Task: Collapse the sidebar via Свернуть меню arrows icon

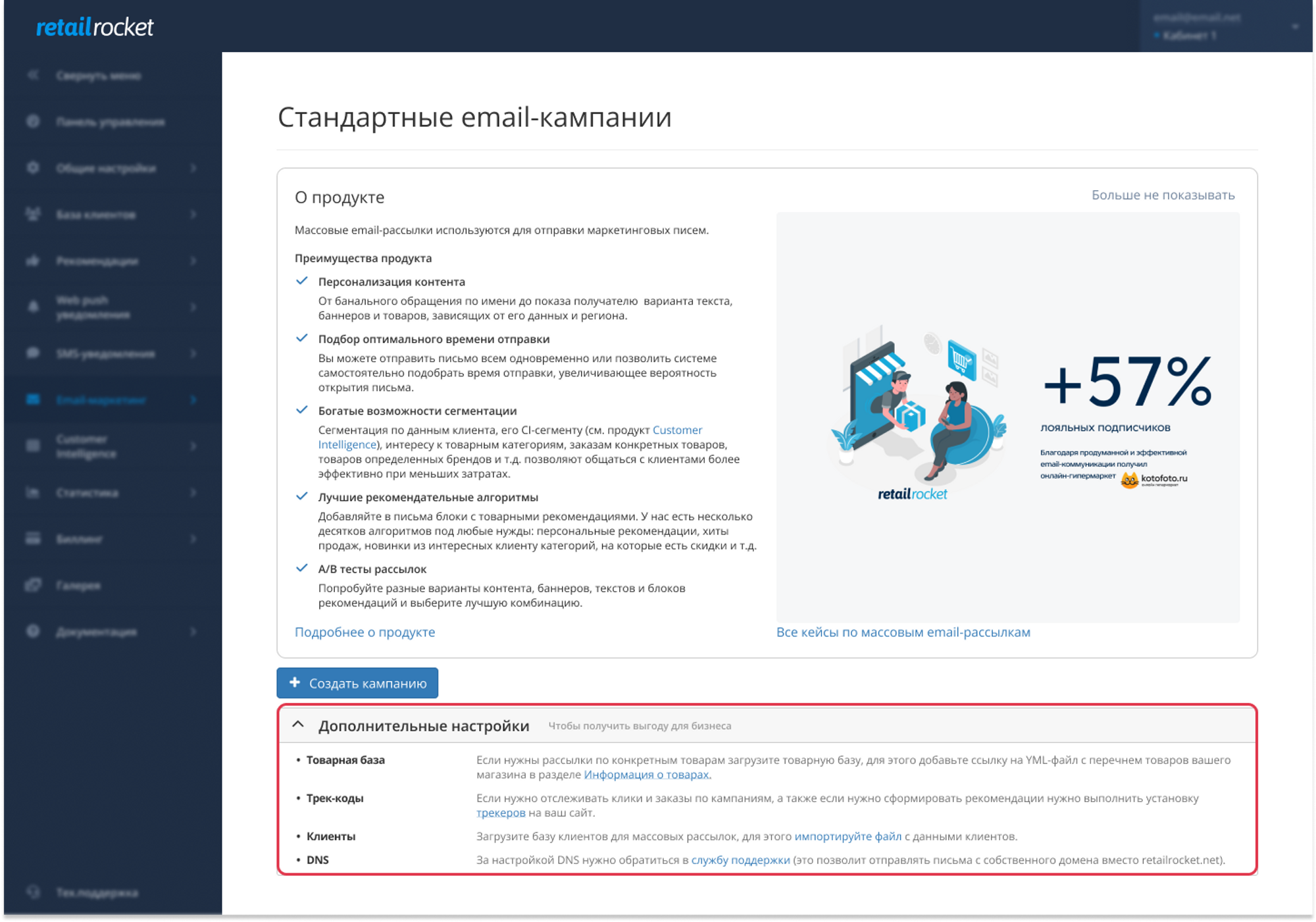Action: pos(33,75)
